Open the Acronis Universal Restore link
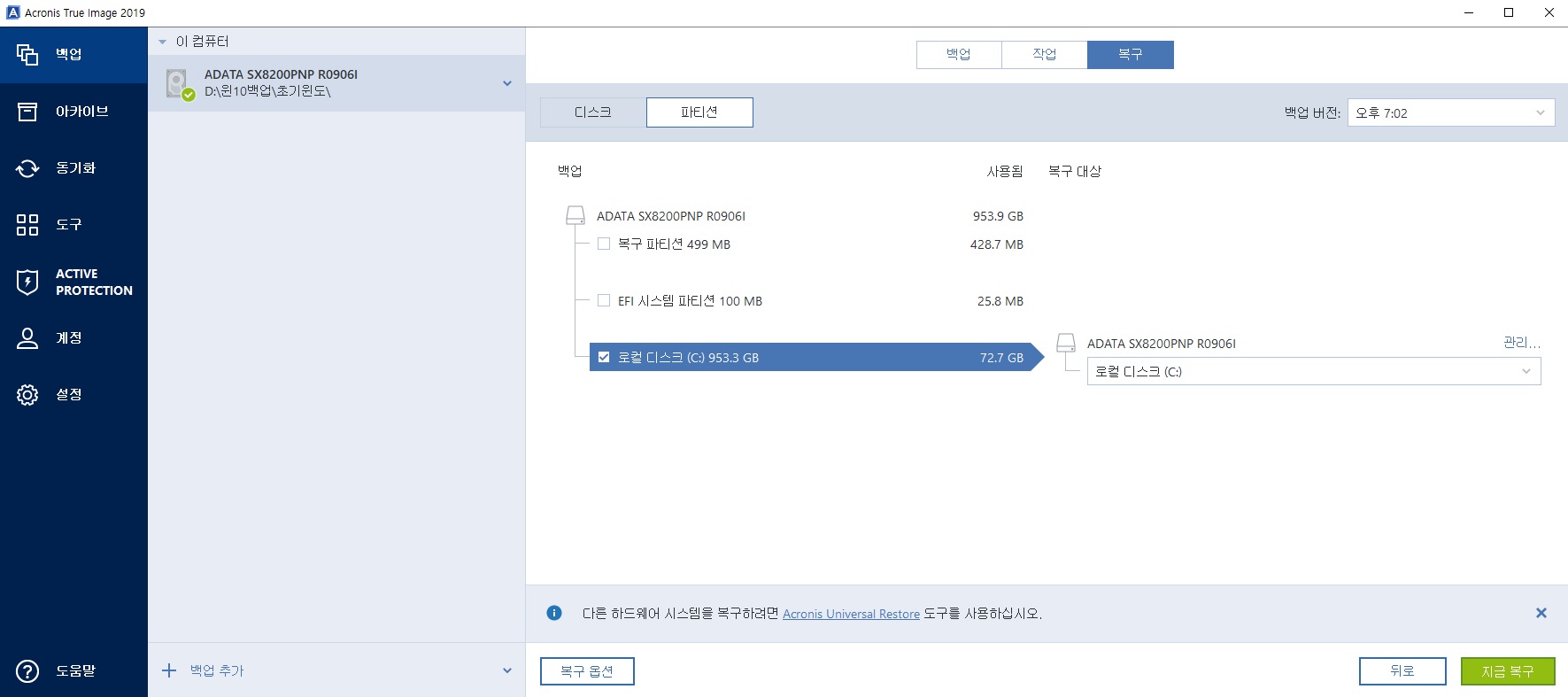This screenshot has width=1568, height=697. coord(851,614)
